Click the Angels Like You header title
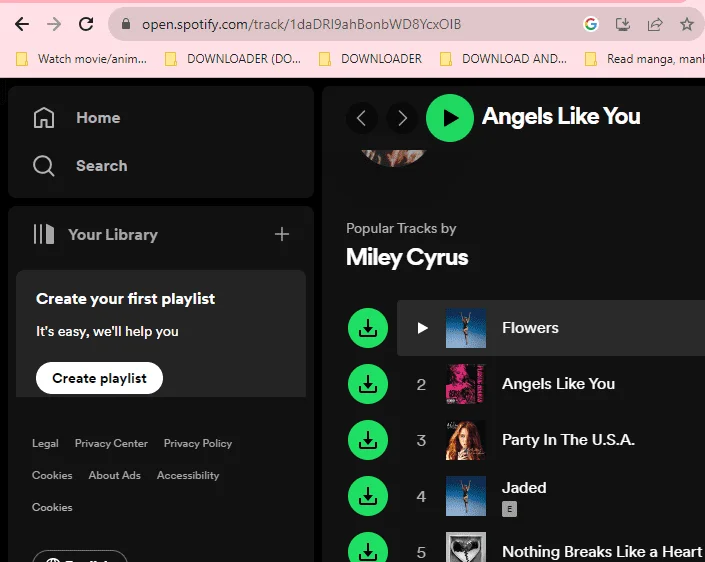 tap(561, 116)
